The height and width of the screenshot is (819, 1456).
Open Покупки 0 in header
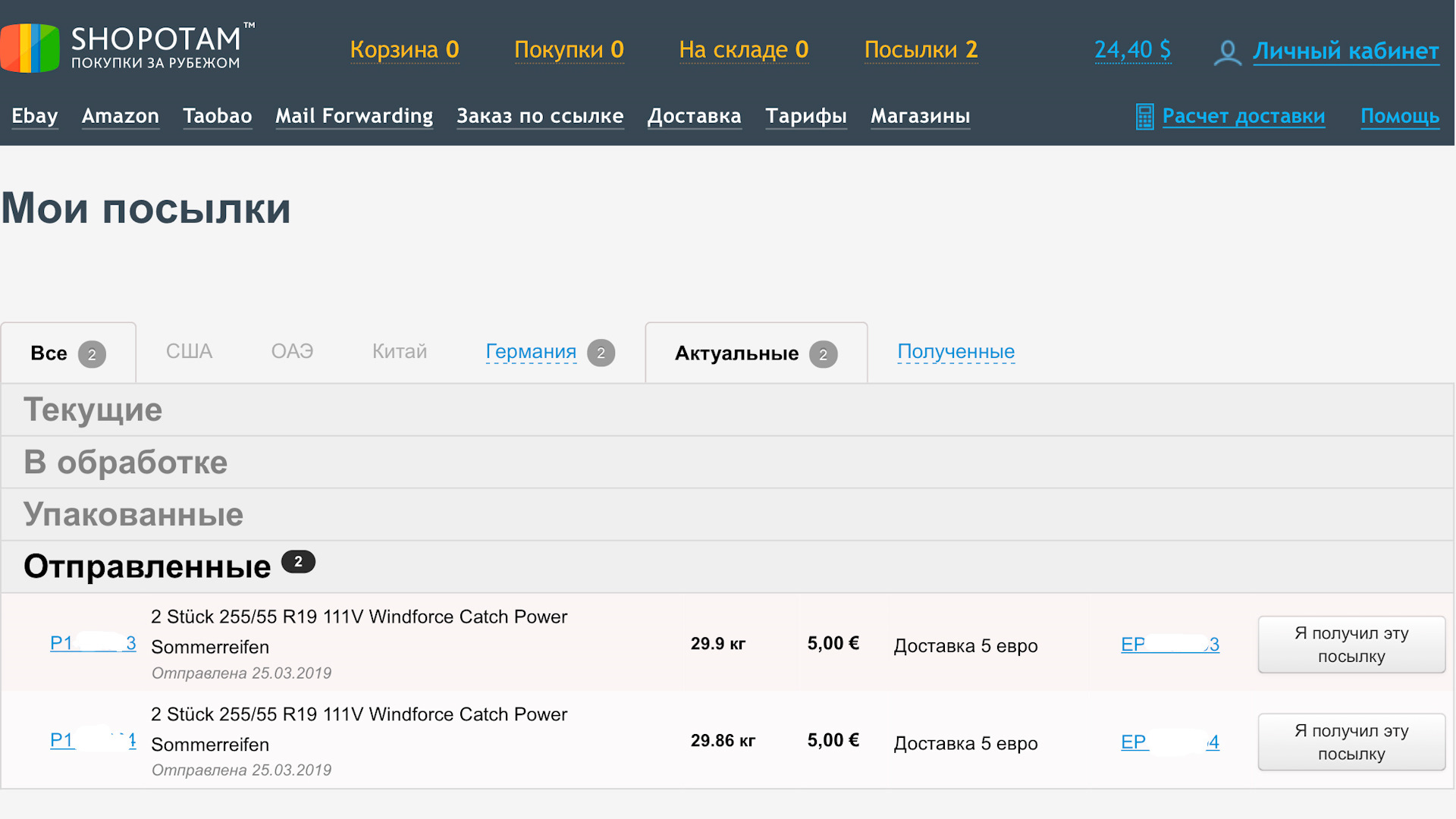[569, 50]
